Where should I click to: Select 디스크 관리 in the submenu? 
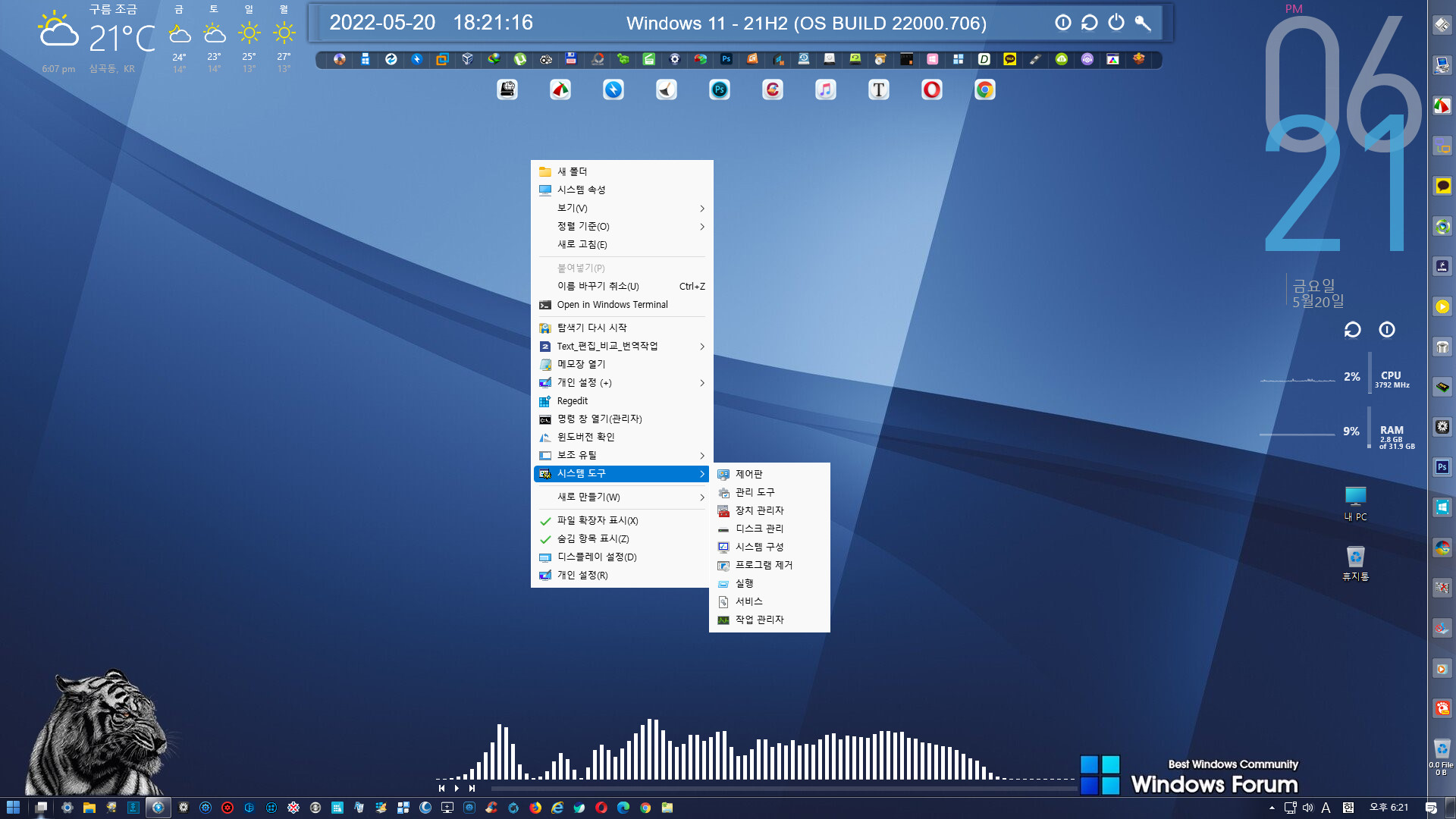pyautogui.click(x=770, y=529)
